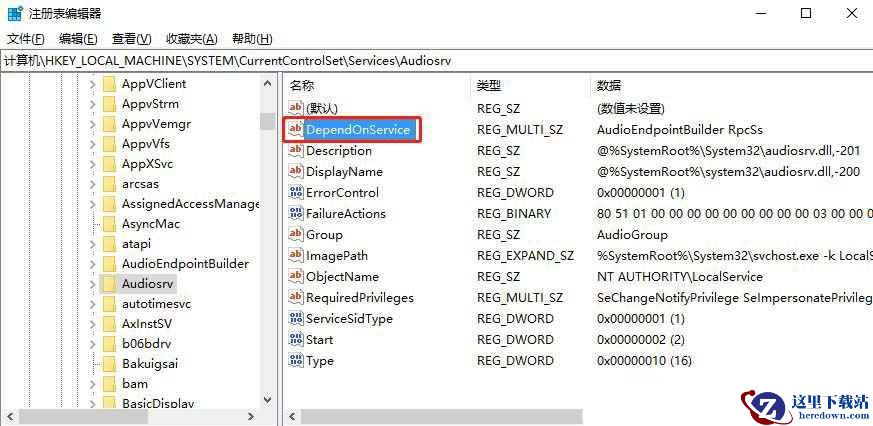Click the Audiosrv folder icon in tree
The height and width of the screenshot is (426, 873).
[x=109, y=283]
